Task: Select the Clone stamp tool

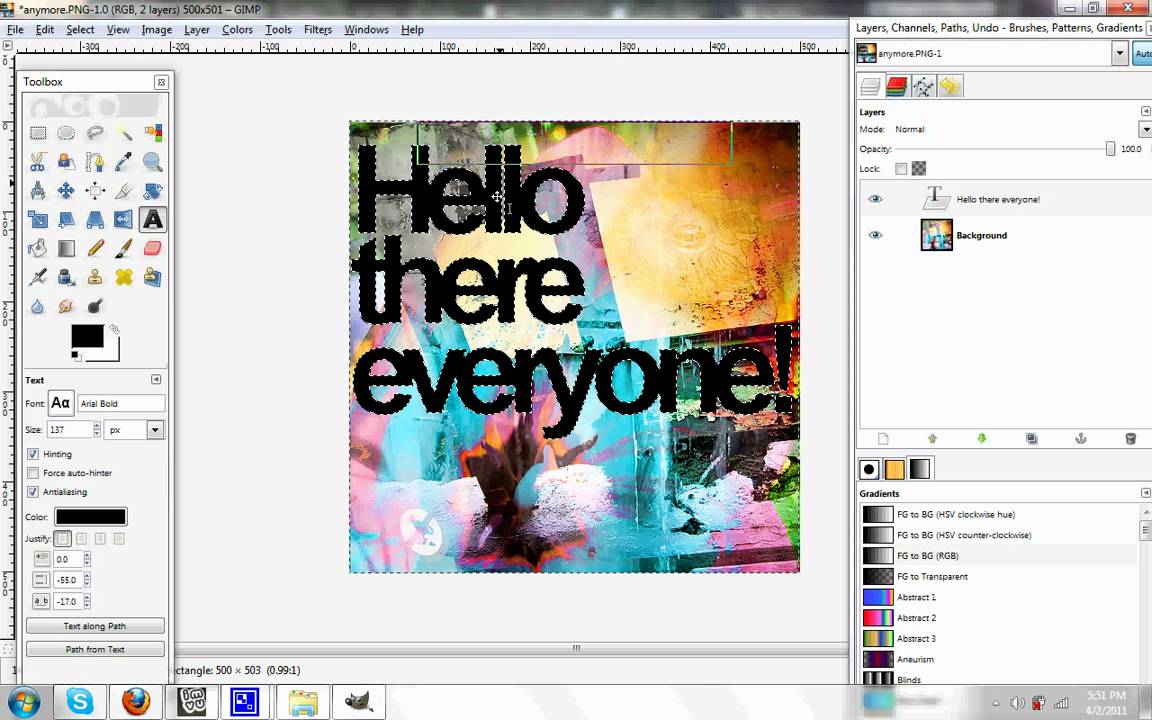Action: 95,277
